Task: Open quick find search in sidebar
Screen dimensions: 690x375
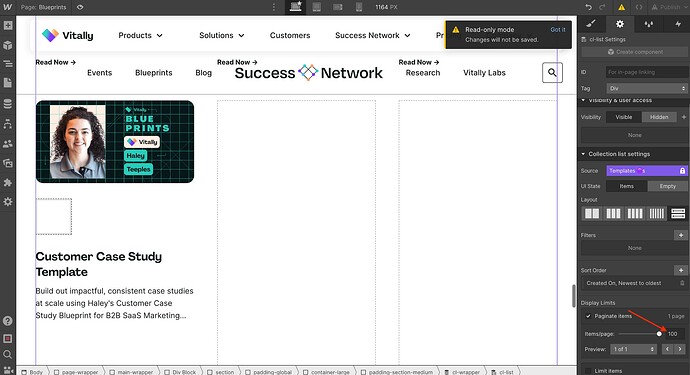Action: [8, 354]
